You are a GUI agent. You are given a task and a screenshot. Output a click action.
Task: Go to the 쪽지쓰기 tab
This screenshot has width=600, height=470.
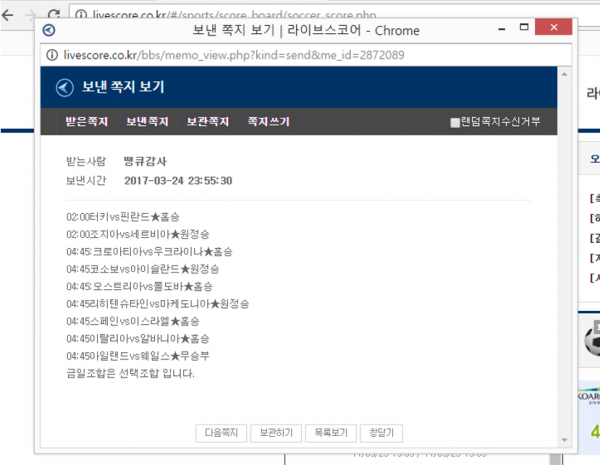click(x=268, y=122)
